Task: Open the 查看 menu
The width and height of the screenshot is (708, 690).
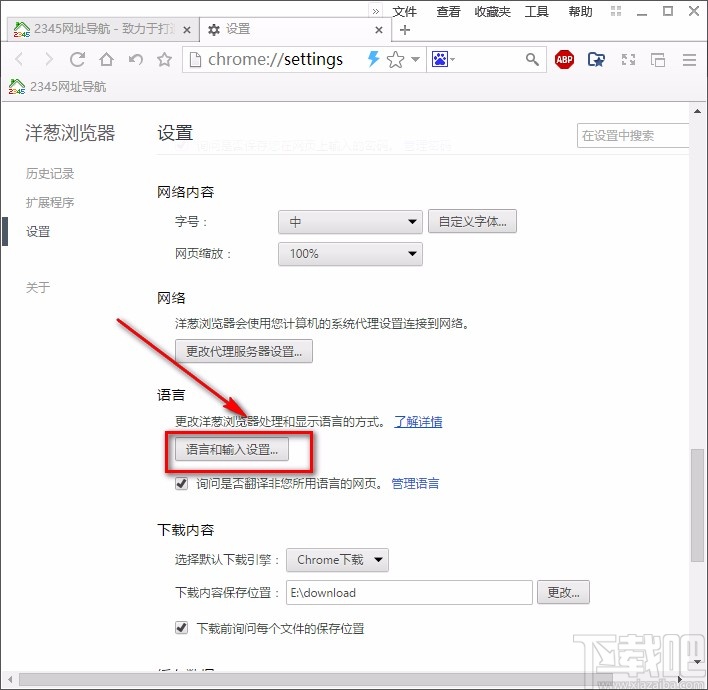Action: coord(448,11)
